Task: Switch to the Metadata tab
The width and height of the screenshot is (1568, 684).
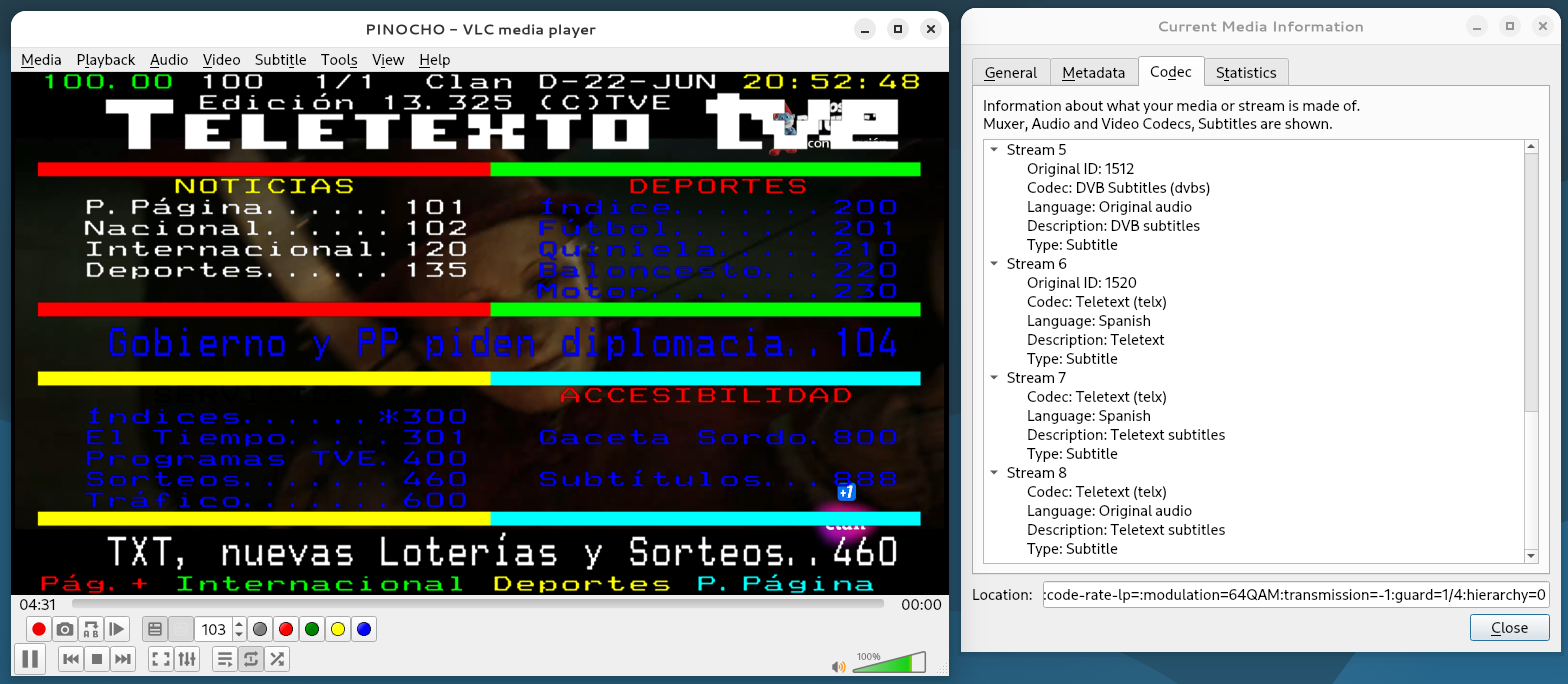Action: pyautogui.click(x=1094, y=72)
